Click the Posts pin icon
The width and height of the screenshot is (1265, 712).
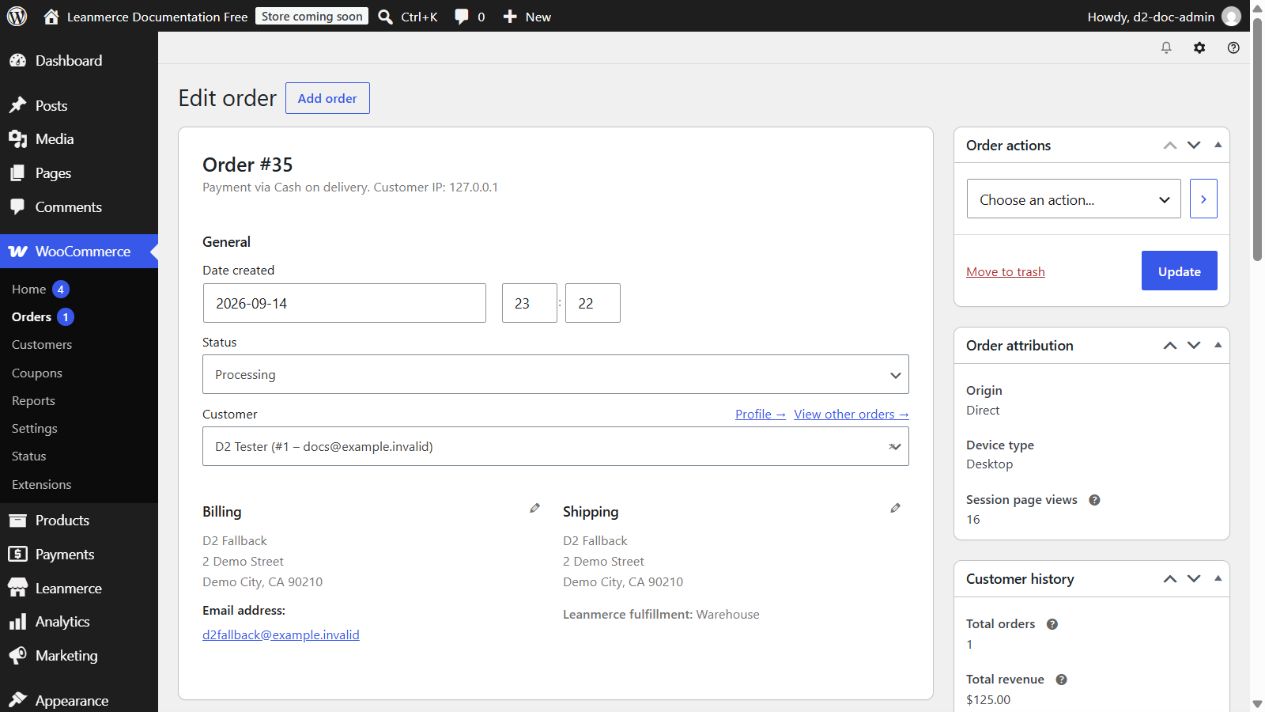pos(17,105)
